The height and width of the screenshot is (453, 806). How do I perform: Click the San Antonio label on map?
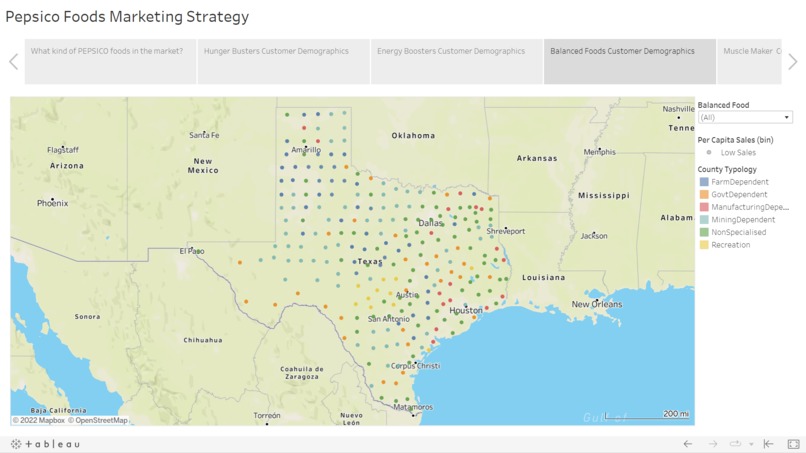coord(389,319)
